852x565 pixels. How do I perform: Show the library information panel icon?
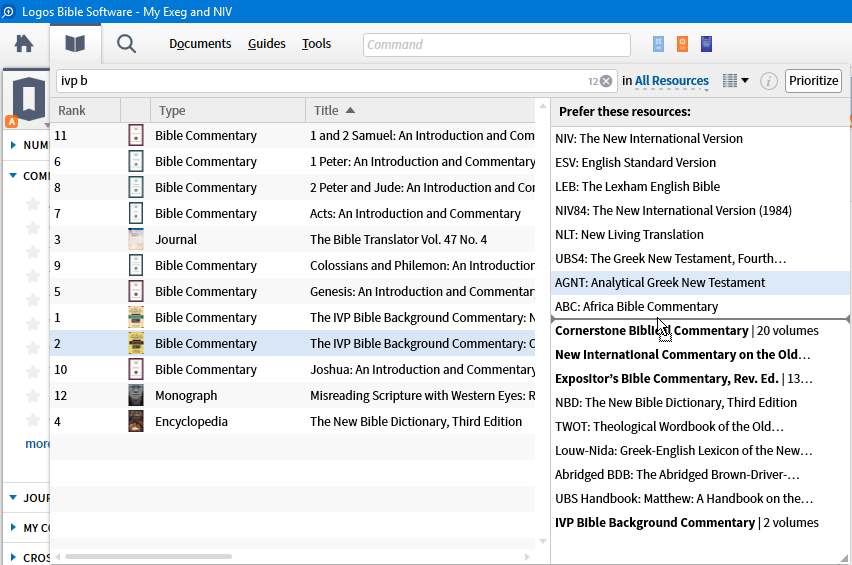[x=768, y=81]
